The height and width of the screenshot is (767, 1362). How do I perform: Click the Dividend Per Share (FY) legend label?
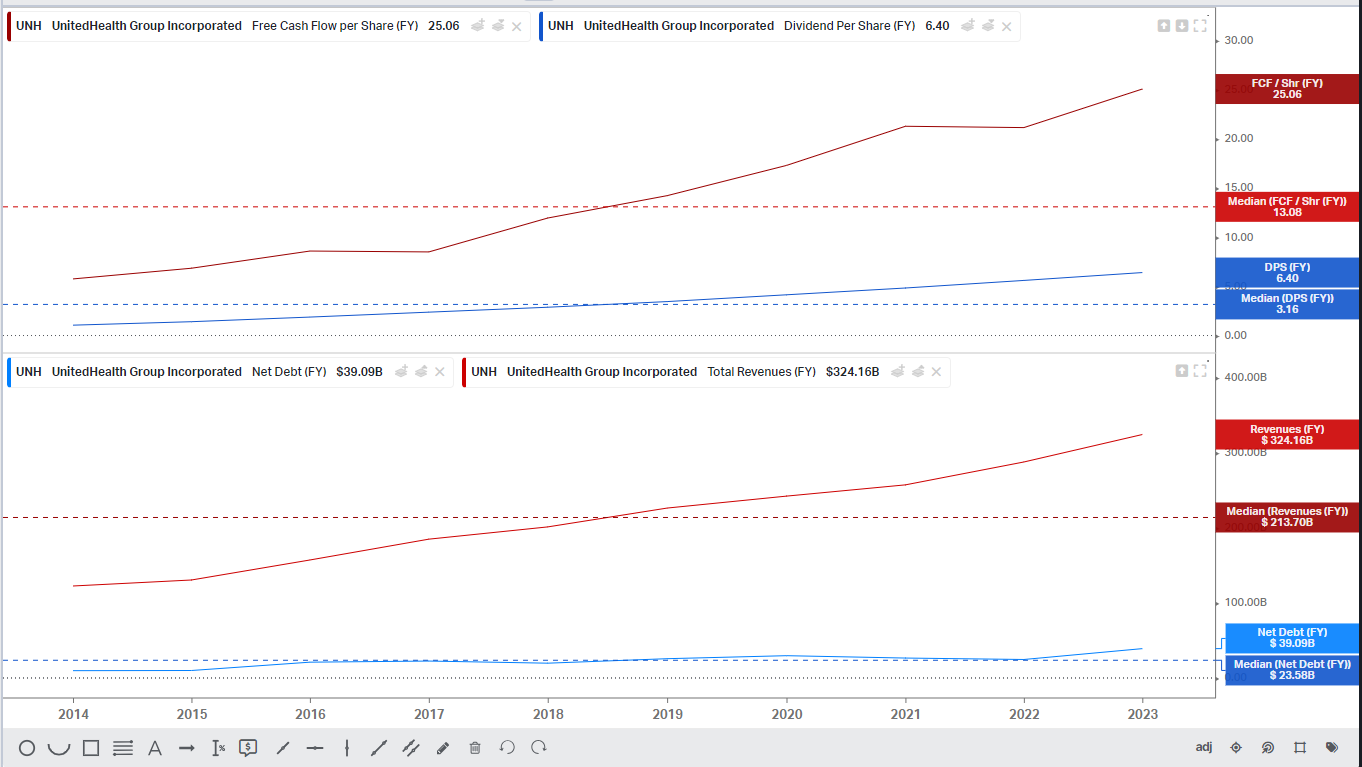(849, 26)
